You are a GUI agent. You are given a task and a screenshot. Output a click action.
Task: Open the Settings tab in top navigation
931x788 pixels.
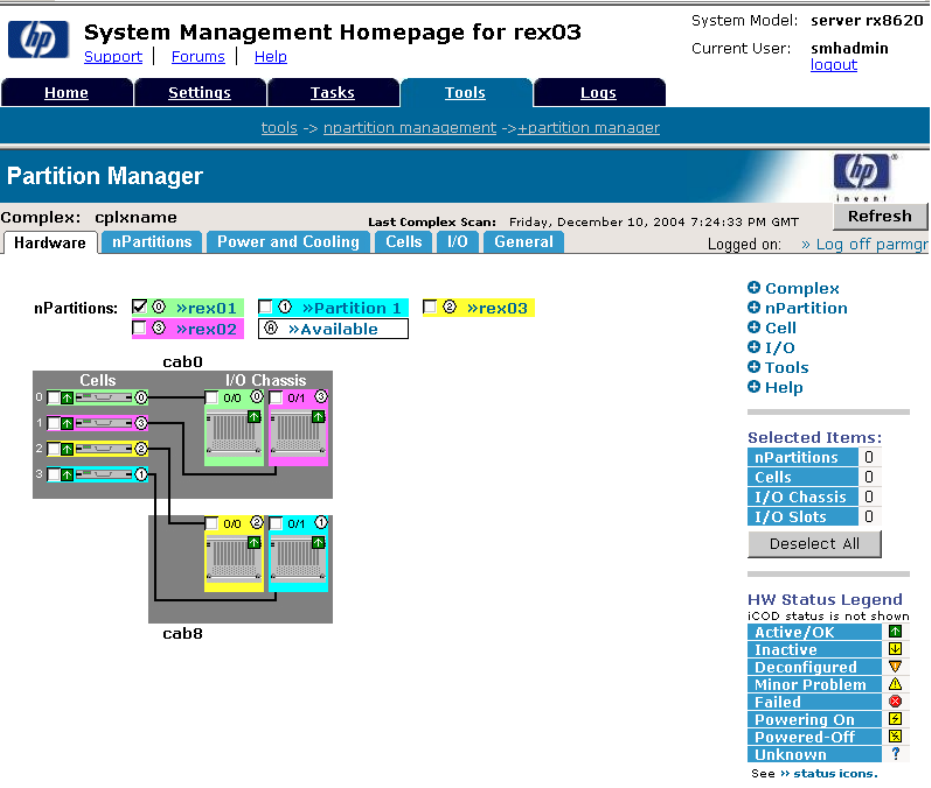pos(199,93)
